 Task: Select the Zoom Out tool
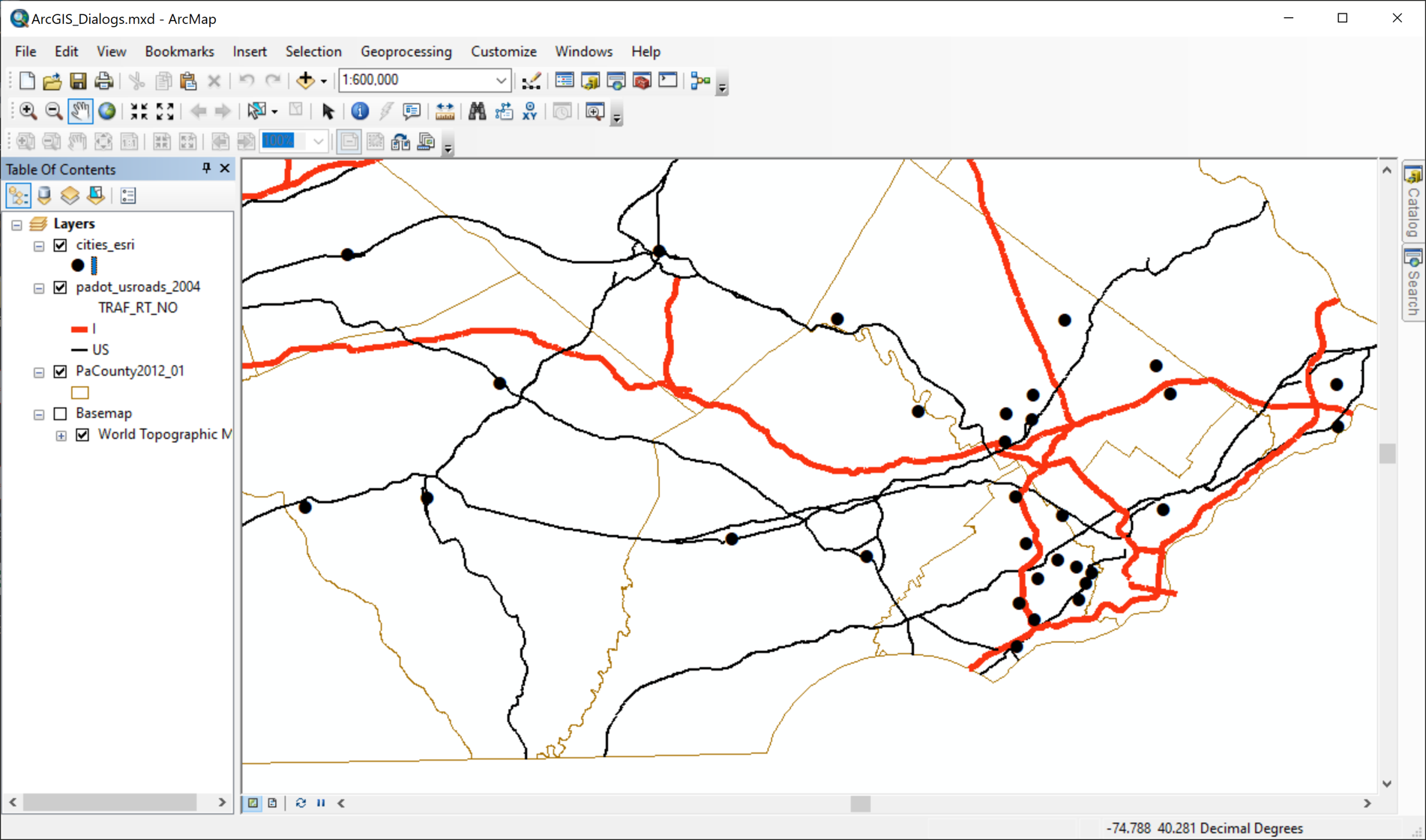tap(53, 111)
